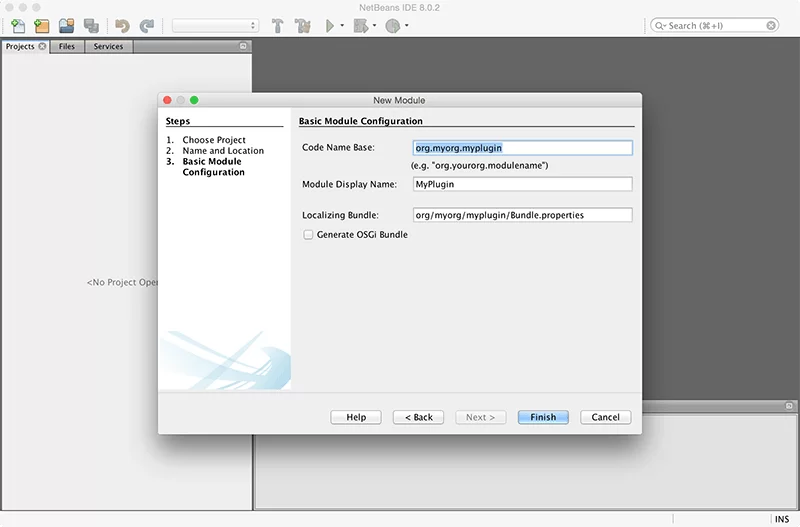The width and height of the screenshot is (800, 527).
Task: Click the search magnifier icon
Action: click(x=660, y=26)
